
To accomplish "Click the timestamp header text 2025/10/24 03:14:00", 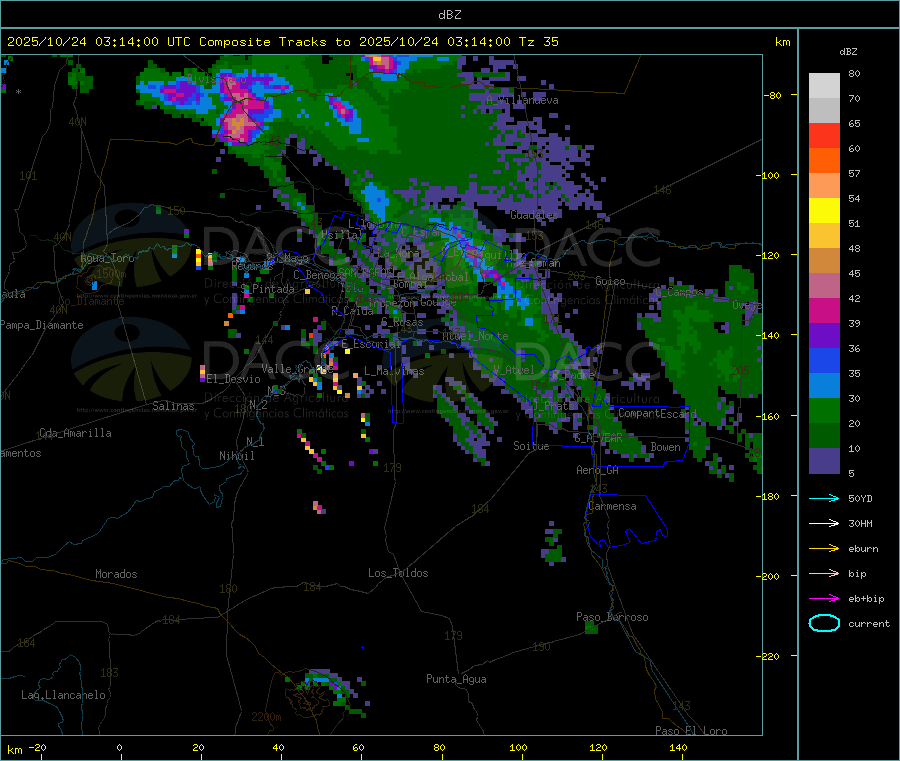I will (83, 42).
